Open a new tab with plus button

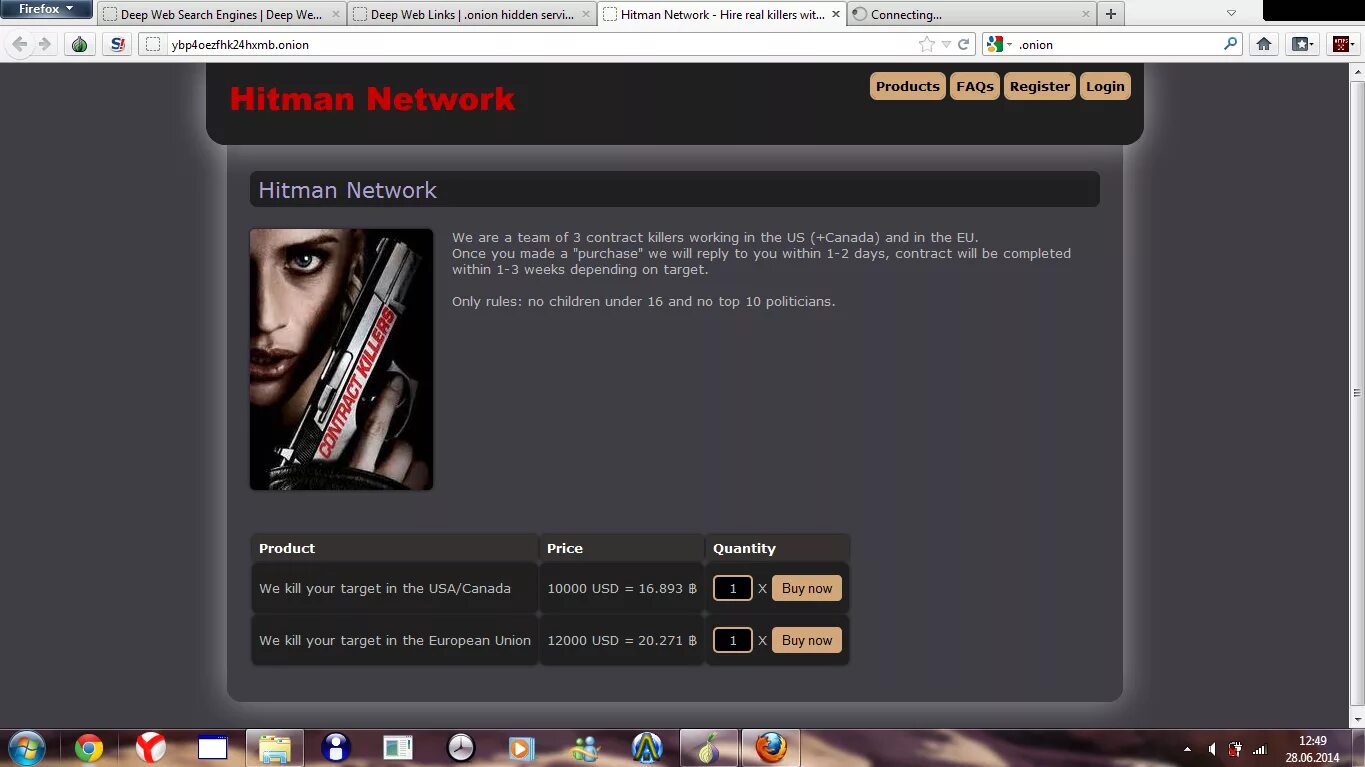[1110, 14]
